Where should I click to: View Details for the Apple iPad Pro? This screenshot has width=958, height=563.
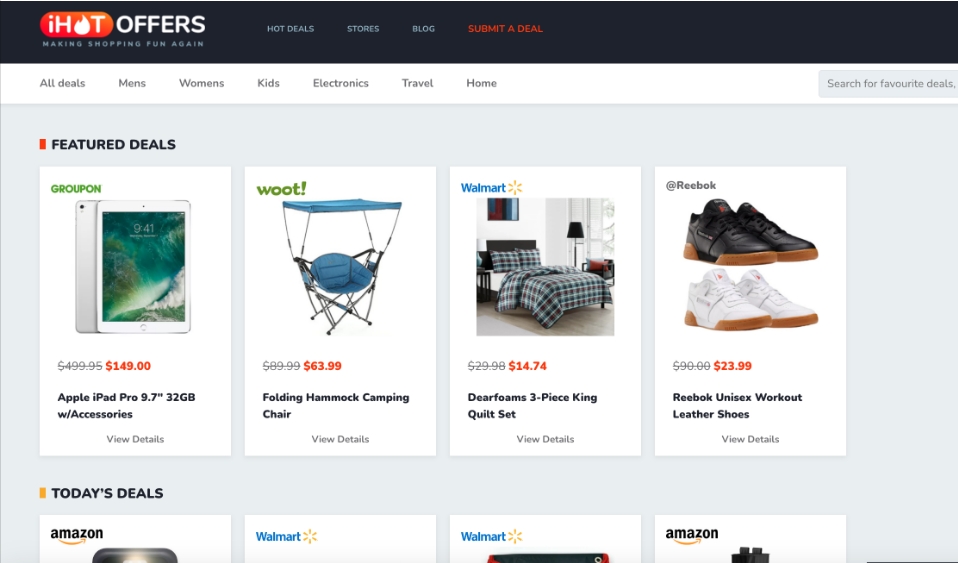[135, 439]
